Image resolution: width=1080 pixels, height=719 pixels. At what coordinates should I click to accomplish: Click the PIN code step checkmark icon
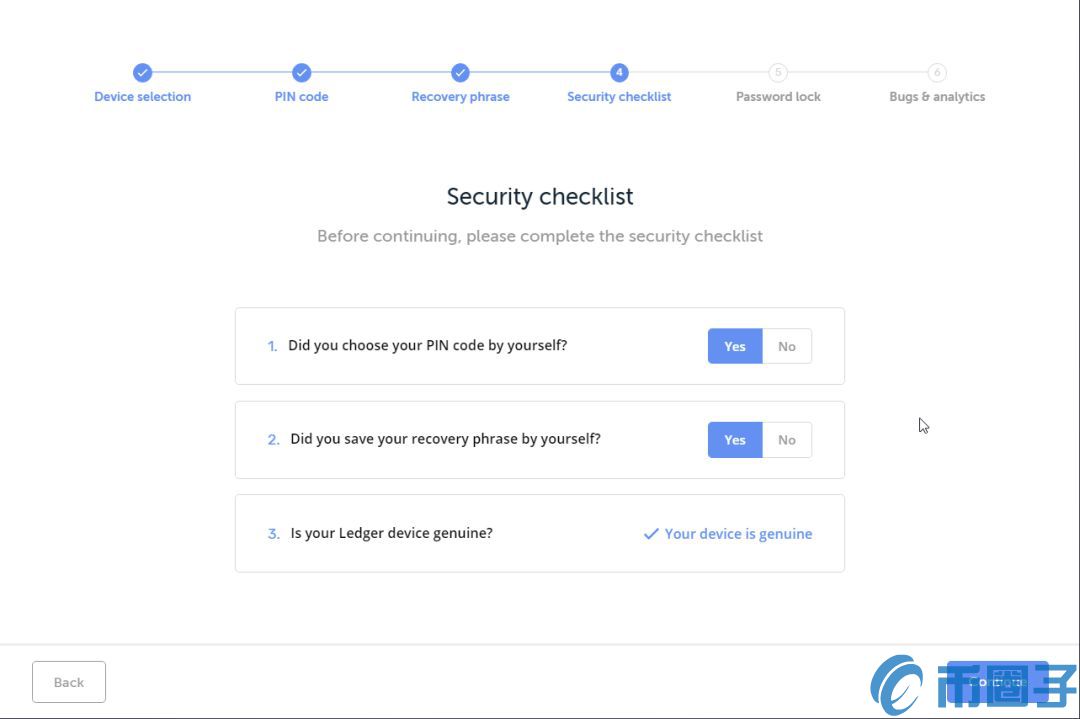click(x=302, y=72)
